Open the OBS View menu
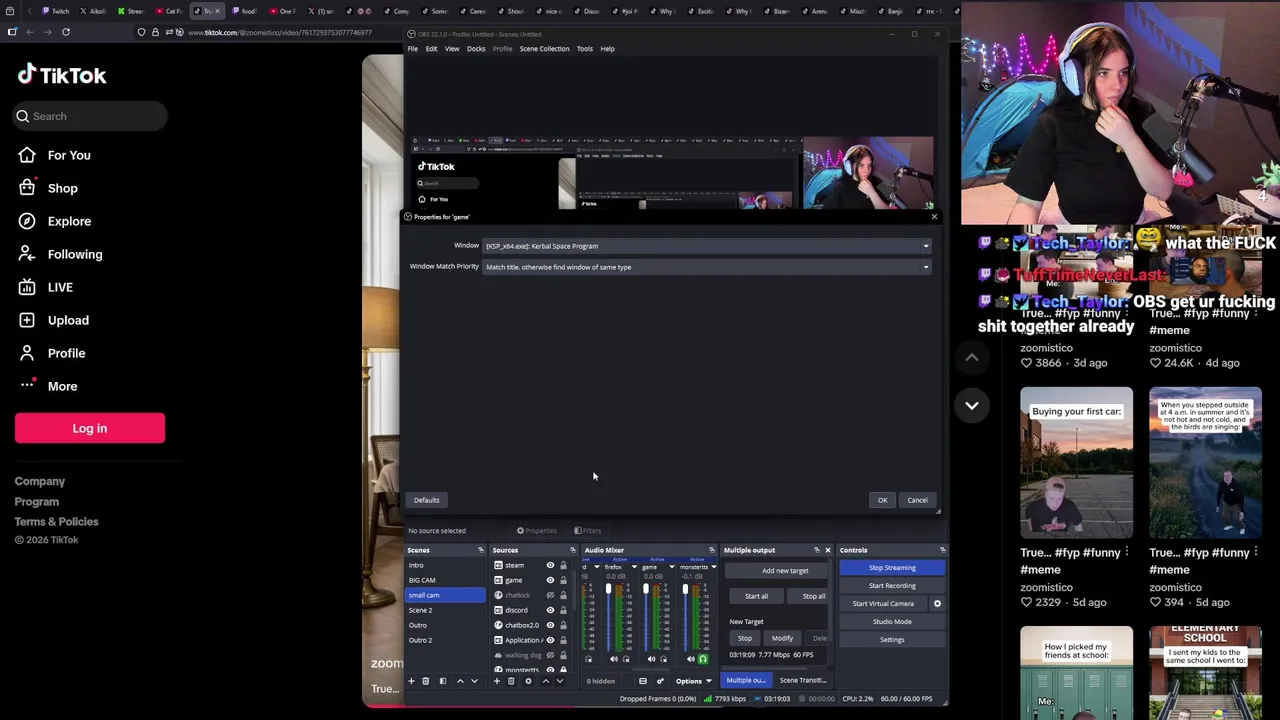Viewport: 1280px width, 720px height. point(452,48)
